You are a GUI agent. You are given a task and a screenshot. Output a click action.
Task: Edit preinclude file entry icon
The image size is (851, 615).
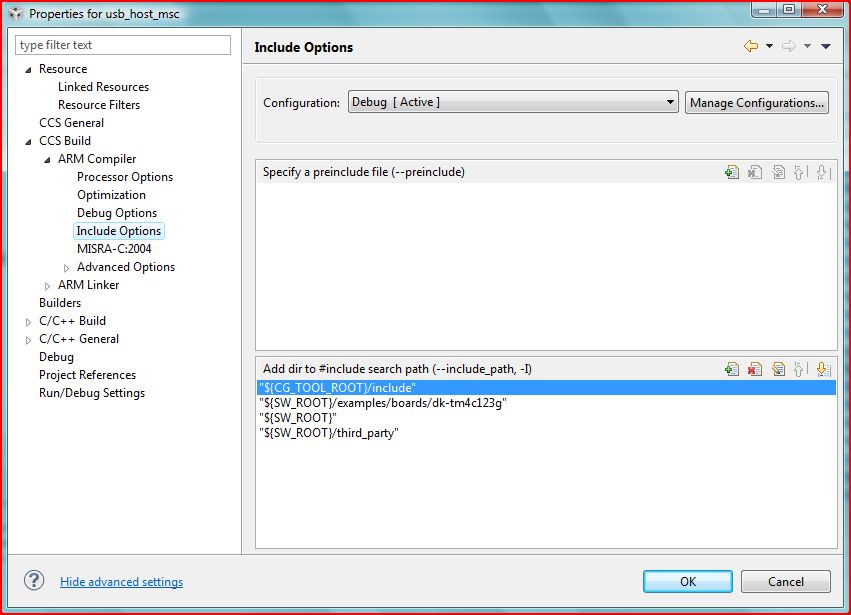pyautogui.click(x=778, y=172)
